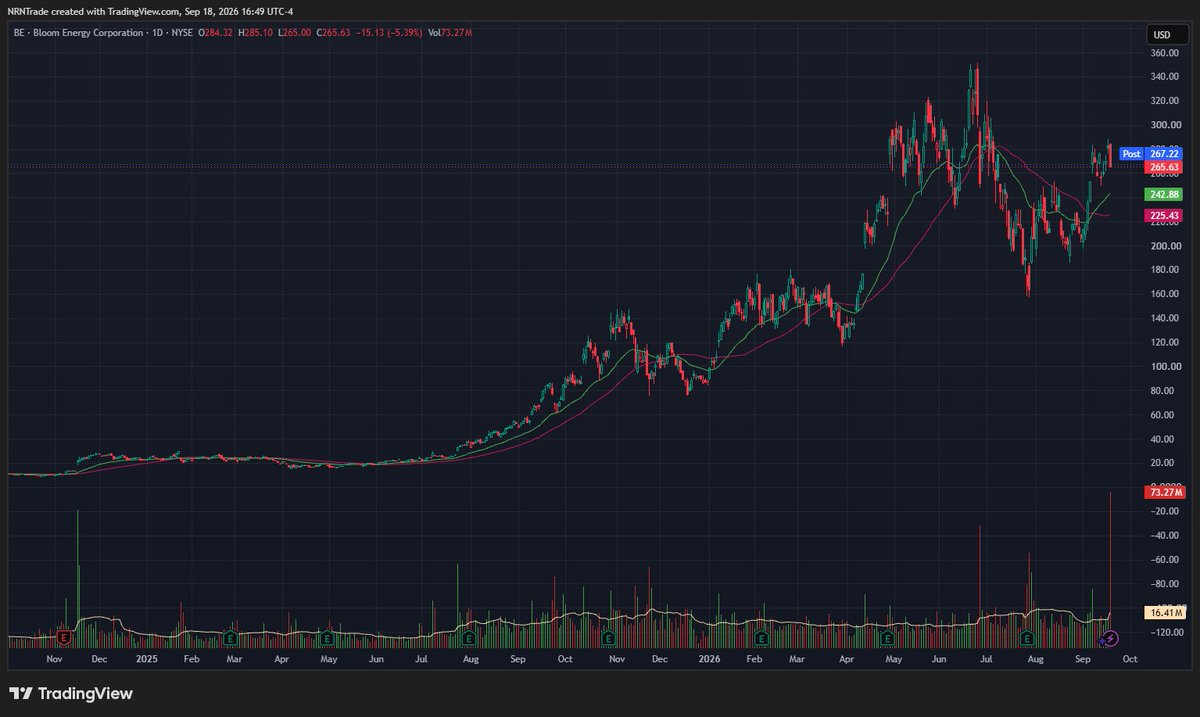The height and width of the screenshot is (717, 1200).
Task: Click the O284.32 open value
Action: 214,33
